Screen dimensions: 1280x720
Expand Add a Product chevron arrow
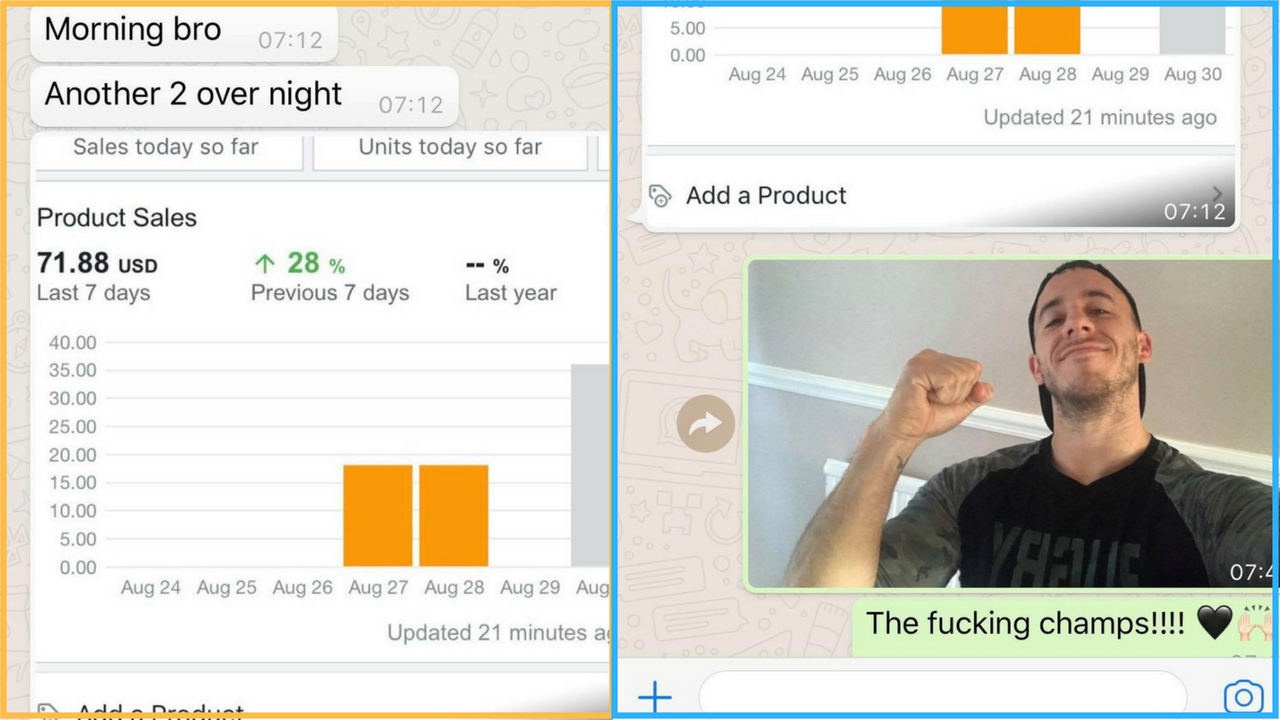1217,194
